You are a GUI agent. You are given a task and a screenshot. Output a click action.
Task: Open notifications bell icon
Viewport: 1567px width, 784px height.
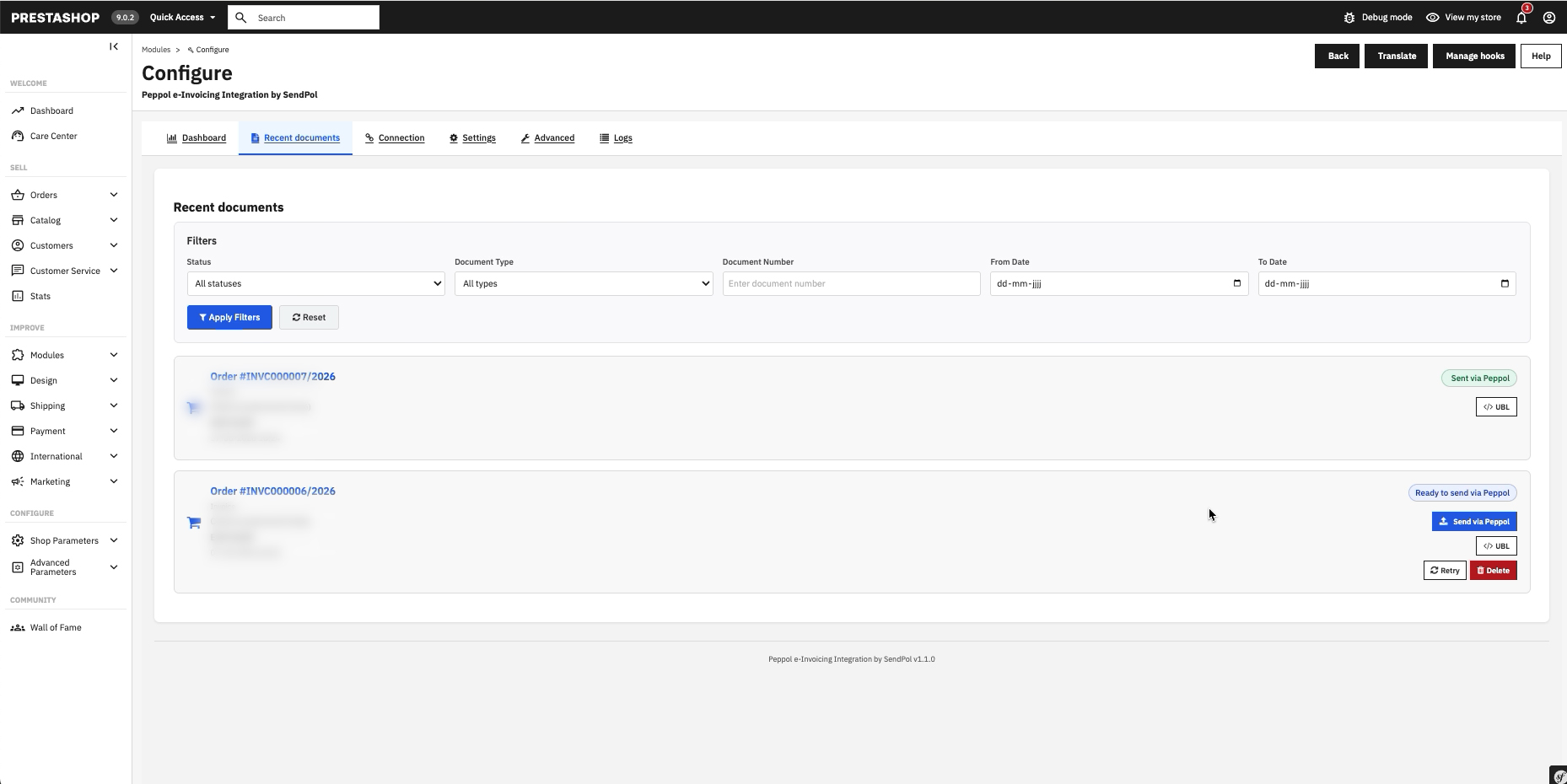(1521, 17)
